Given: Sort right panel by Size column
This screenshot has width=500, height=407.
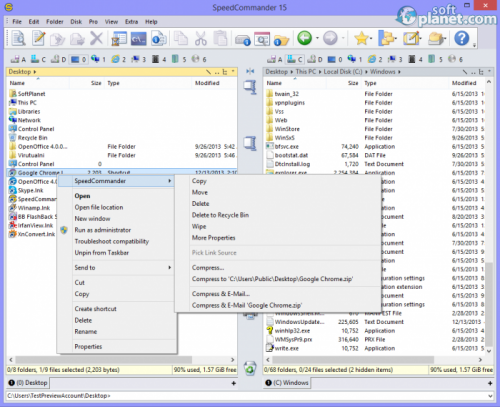Looking at the screenshot, I should pos(353,83).
